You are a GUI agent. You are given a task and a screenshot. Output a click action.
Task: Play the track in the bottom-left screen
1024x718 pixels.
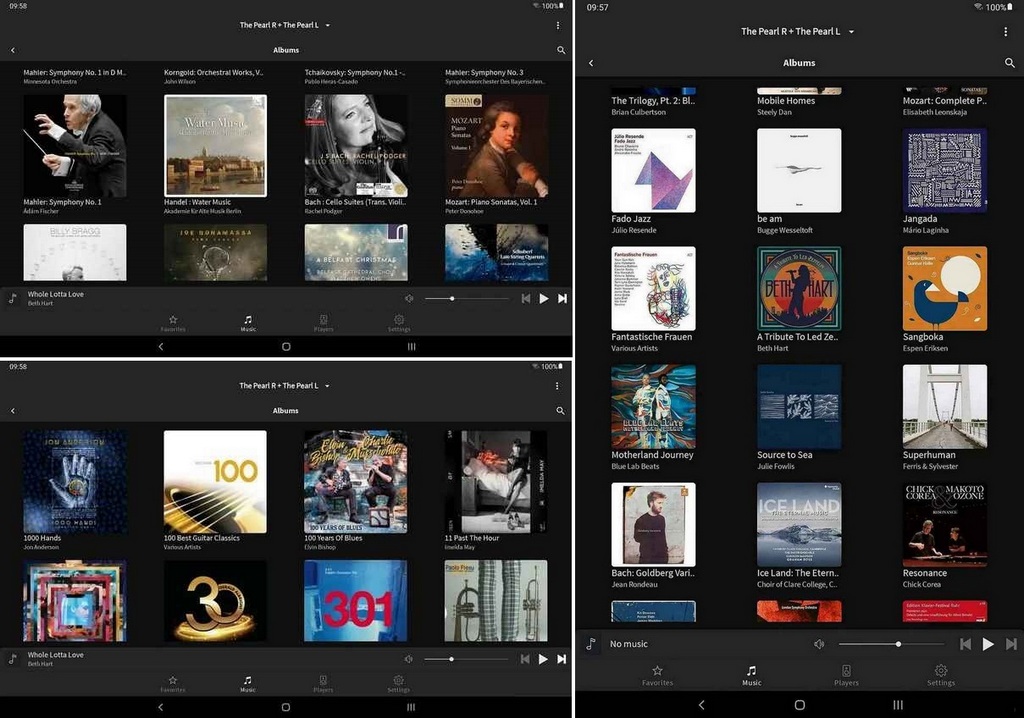tap(543, 659)
